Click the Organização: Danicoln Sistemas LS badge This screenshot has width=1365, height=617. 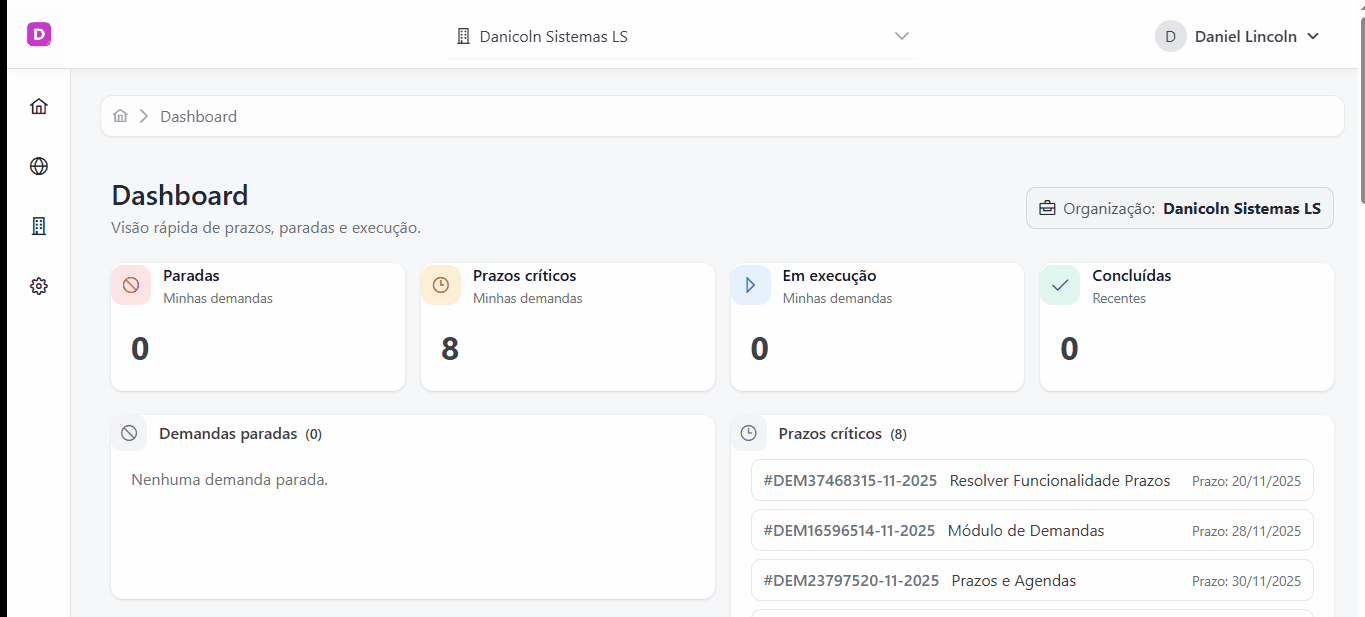tap(1179, 208)
